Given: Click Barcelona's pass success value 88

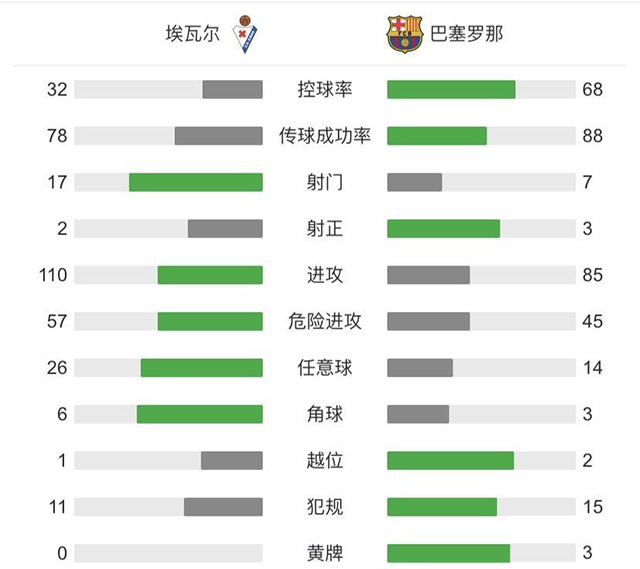Looking at the screenshot, I should (593, 136).
